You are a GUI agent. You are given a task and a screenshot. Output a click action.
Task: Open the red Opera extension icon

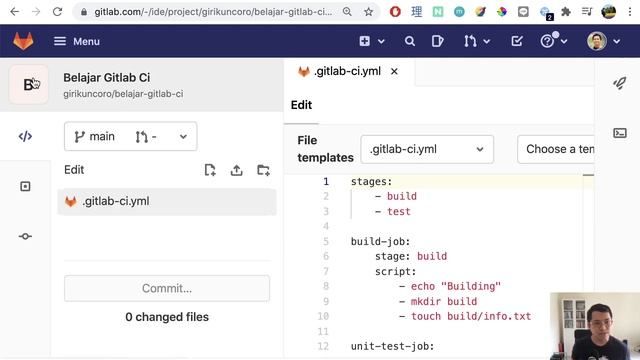pos(395,12)
